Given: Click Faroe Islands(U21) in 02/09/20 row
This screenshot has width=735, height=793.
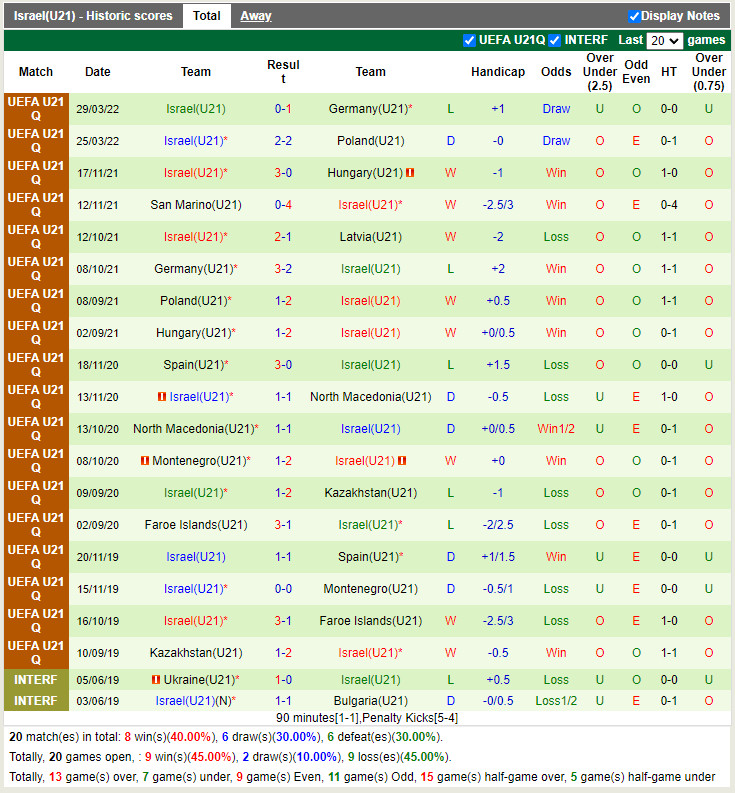Looking at the screenshot, I should coord(196,525).
